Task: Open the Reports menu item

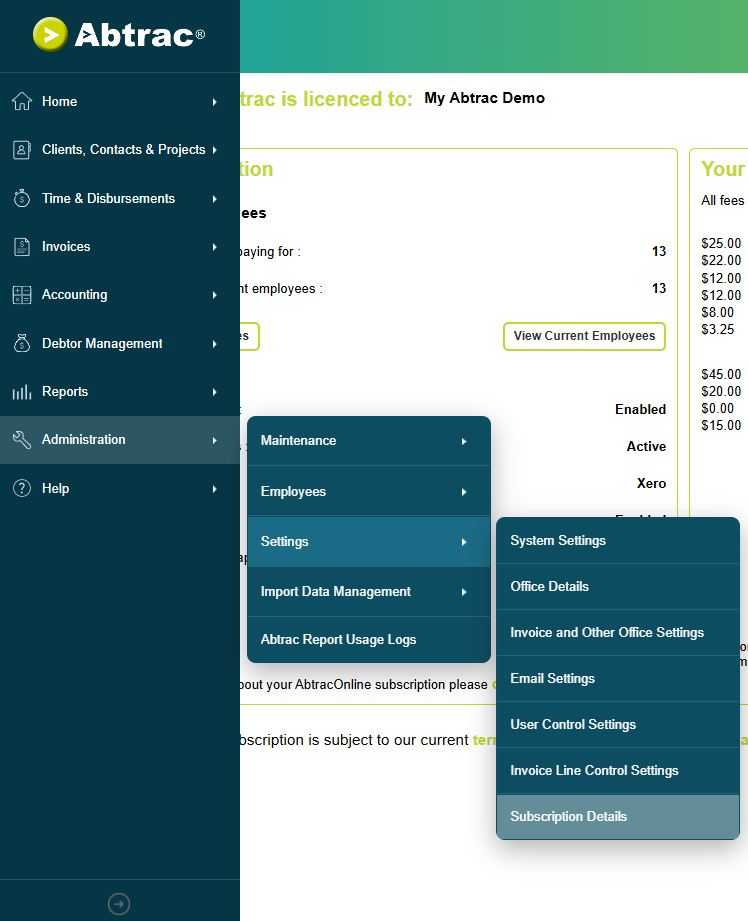Action: 120,392
